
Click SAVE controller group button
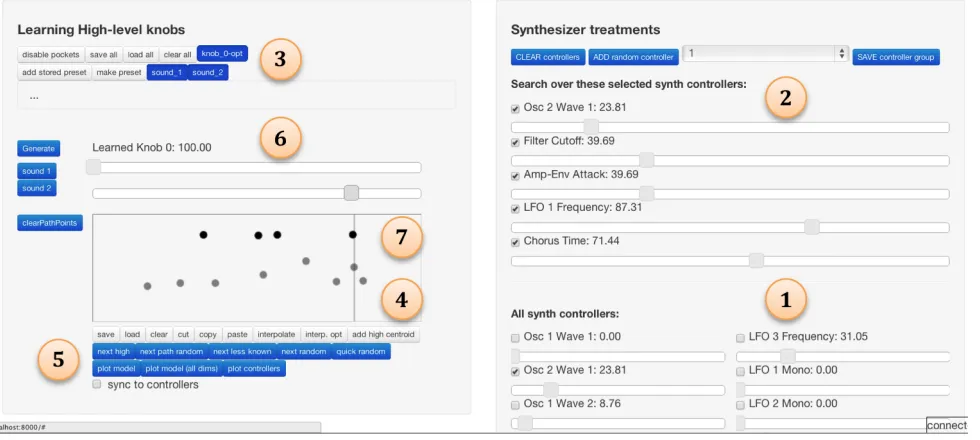896,57
